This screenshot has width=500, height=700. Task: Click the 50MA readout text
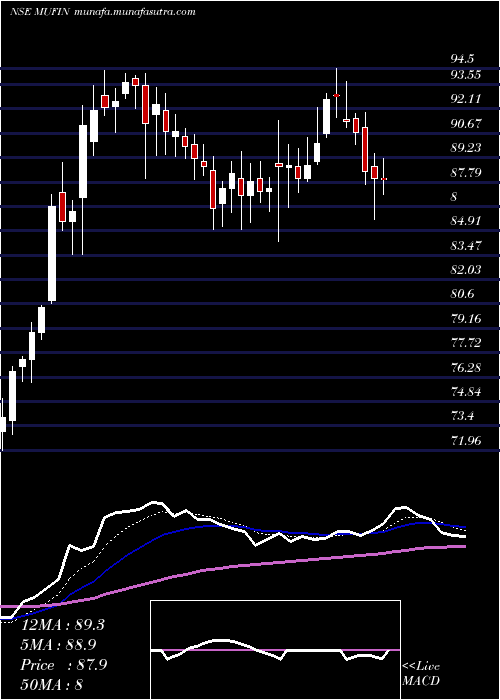52,685
